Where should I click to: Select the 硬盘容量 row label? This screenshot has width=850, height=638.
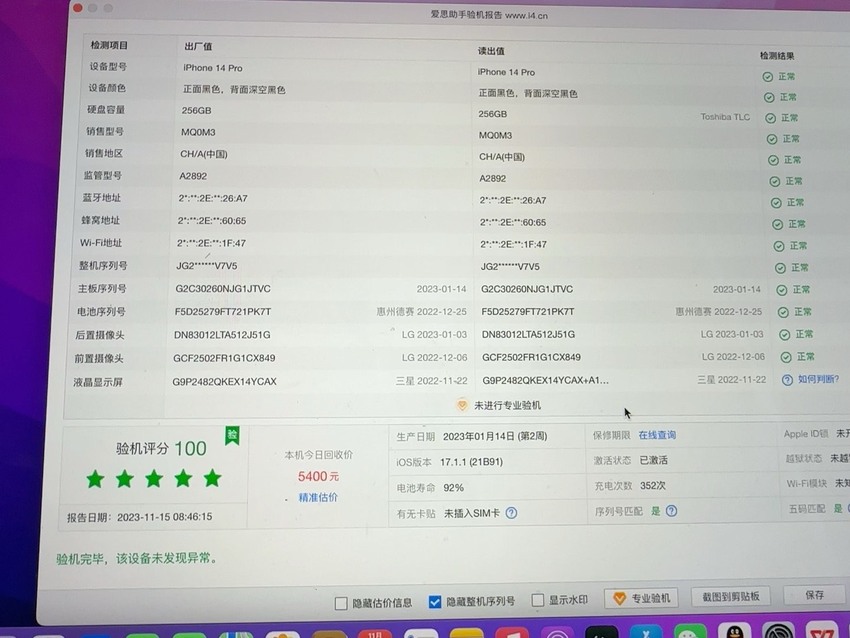click(106, 109)
